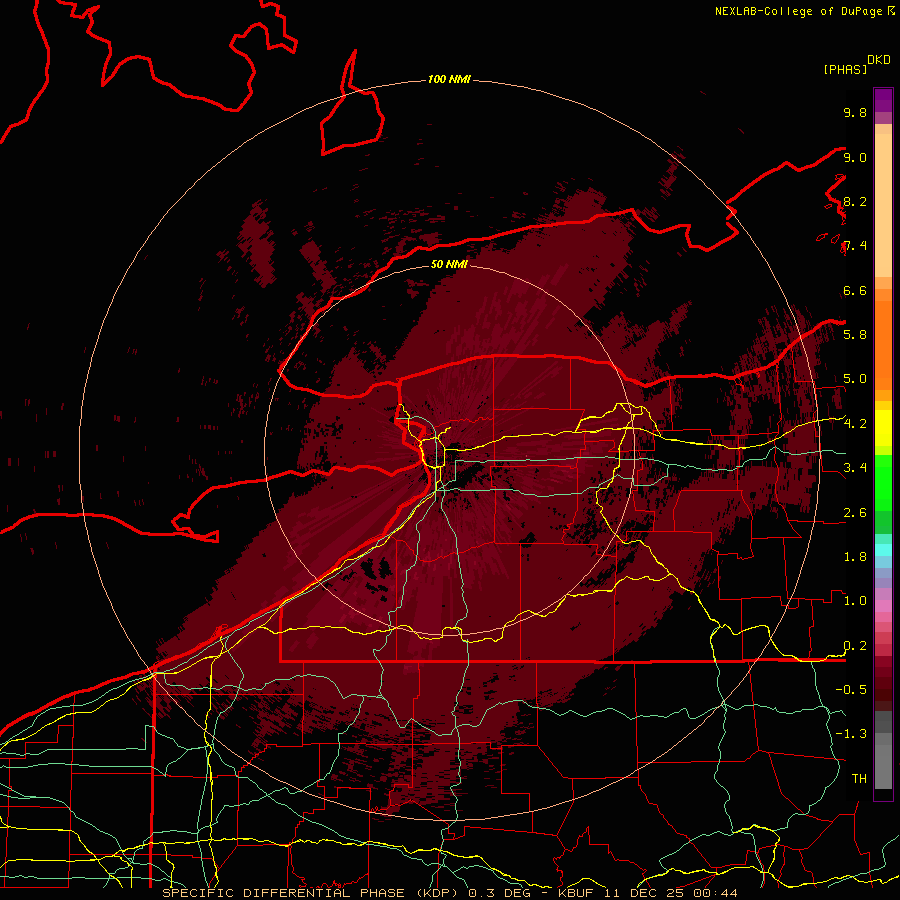
Task: Click the DKD [PHAS] legend title
Action: [857, 65]
